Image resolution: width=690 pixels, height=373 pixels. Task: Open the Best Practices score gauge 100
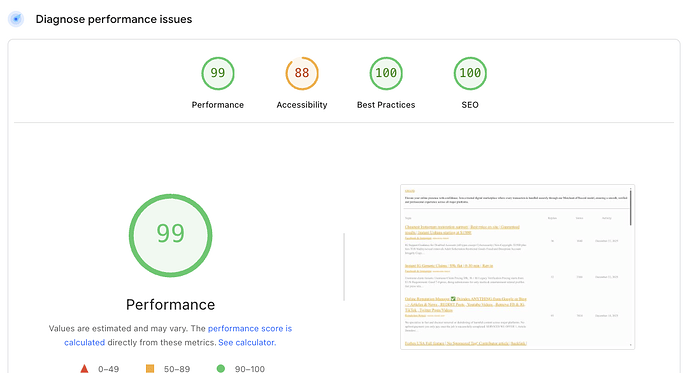click(x=386, y=73)
